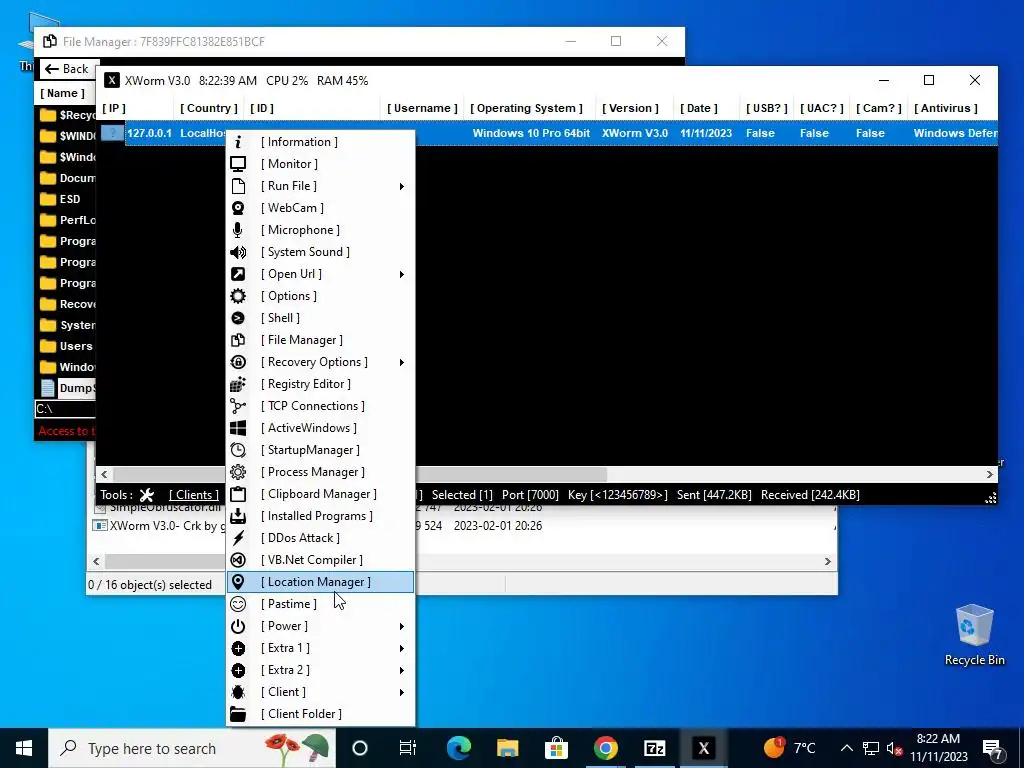This screenshot has width=1024, height=768.
Task: Click the DDos Attack lightning icon
Action: (x=238, y=538)
